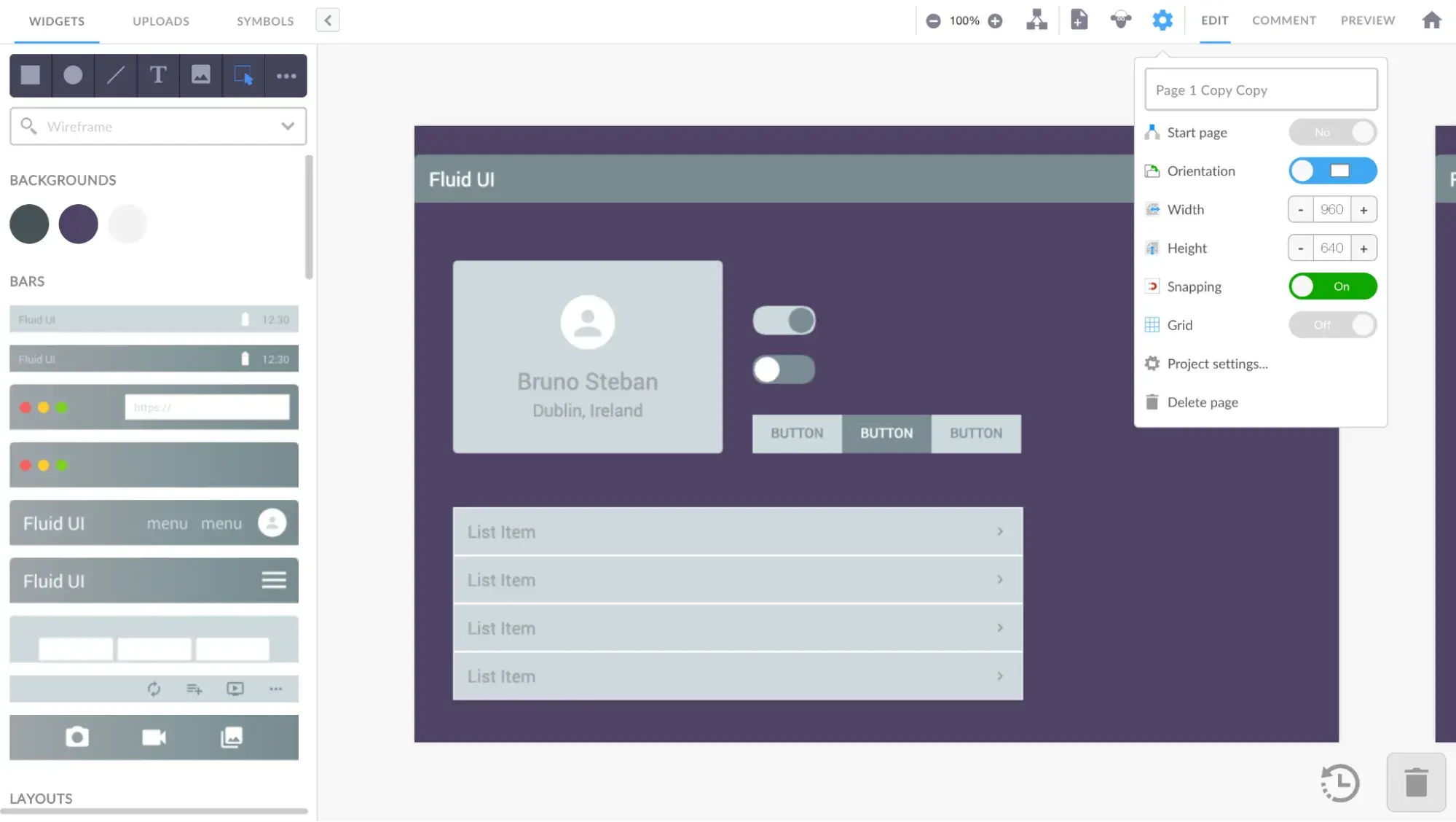Expand the first List Item chevron
The height and width of the screenshot is (822, 1456).
(x=1000, y=531)
